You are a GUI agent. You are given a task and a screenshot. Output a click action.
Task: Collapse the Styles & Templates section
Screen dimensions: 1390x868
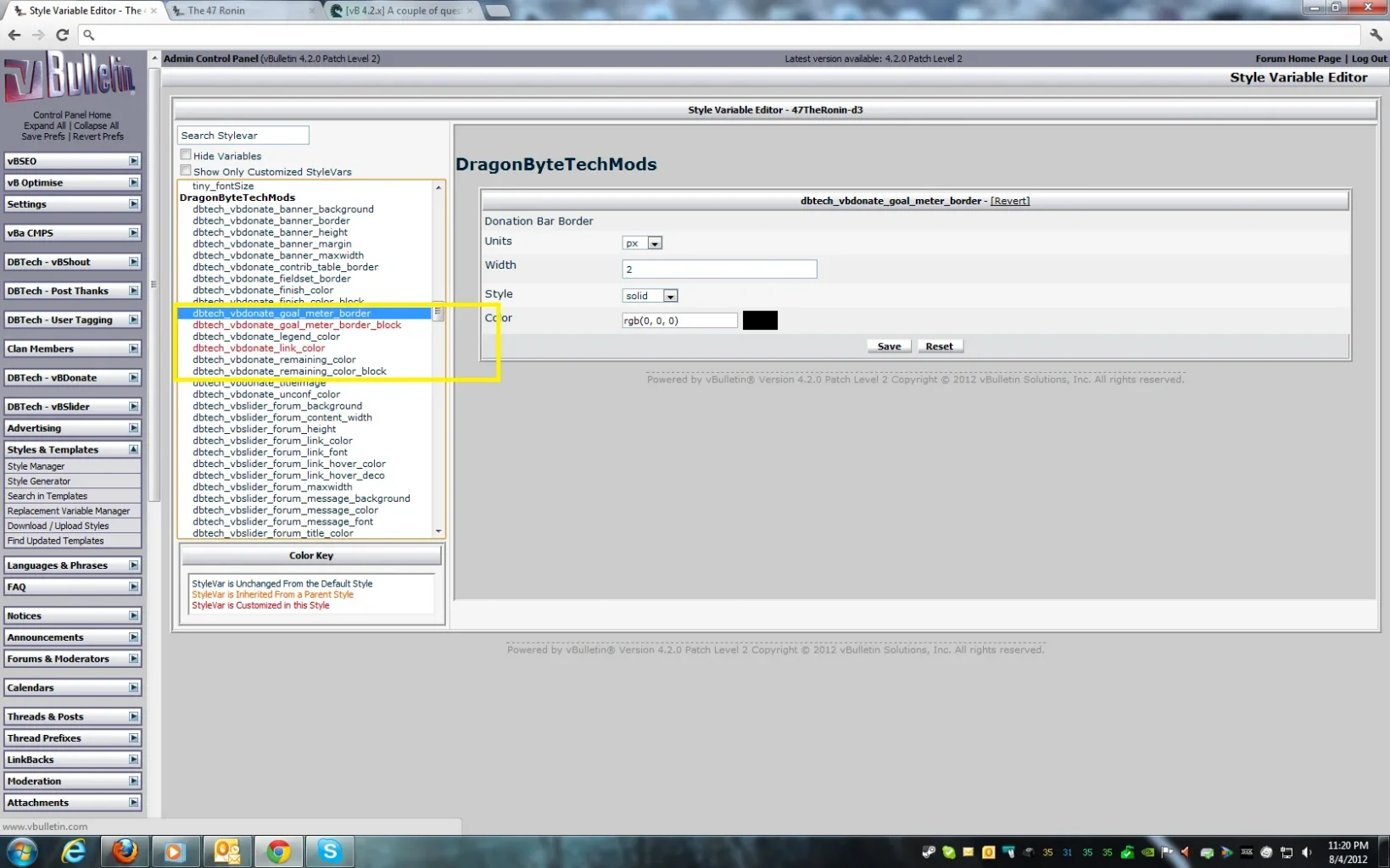(72, 449)
